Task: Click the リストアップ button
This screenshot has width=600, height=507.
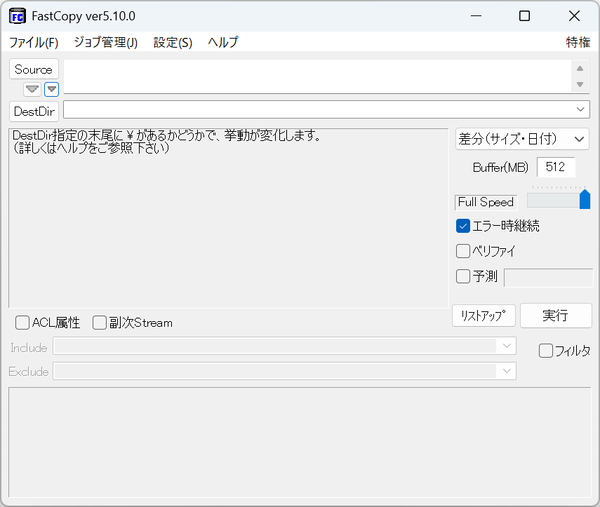Action: click(484, 316)
